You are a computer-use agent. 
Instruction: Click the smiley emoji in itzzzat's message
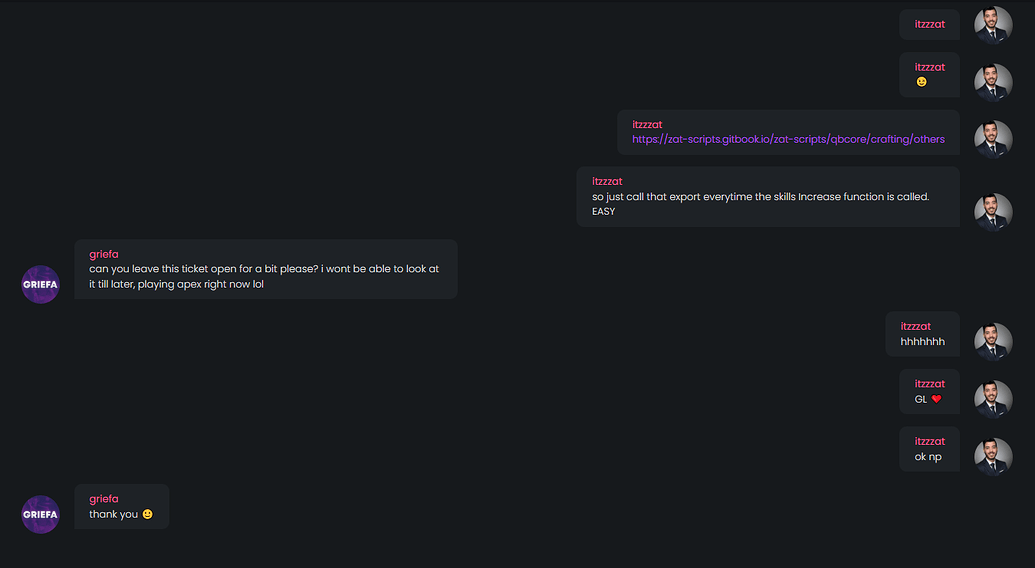click(x=921, y=82)
